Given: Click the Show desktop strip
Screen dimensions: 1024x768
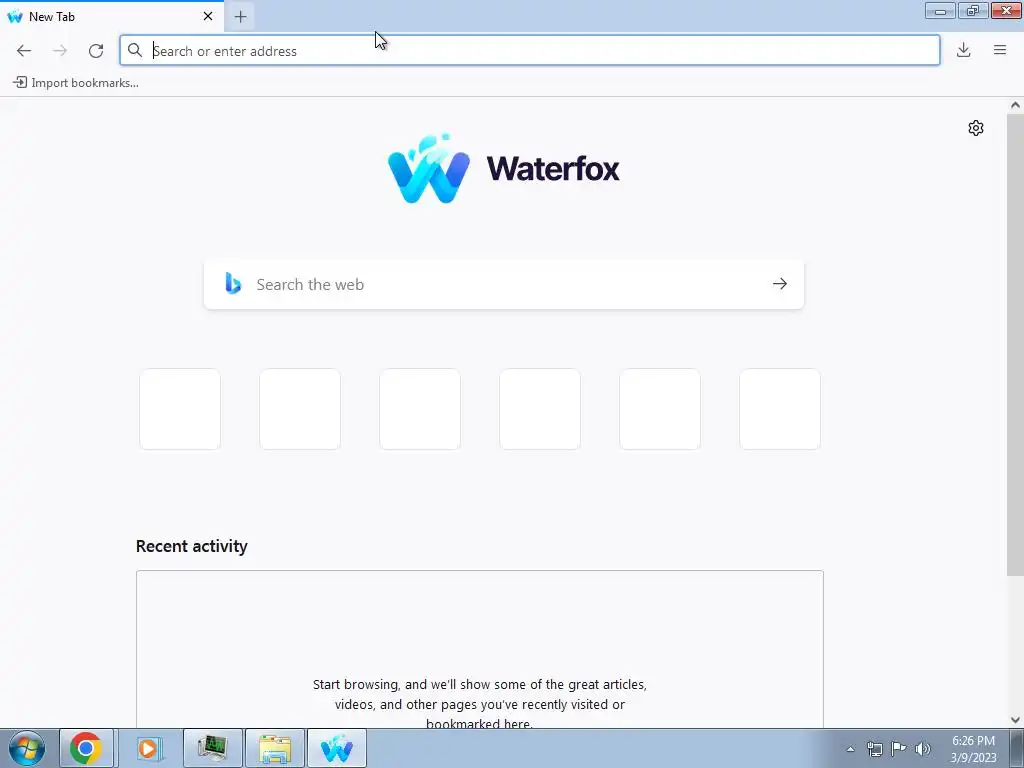Looking at the screenshot, I should [x=1017, y=748].
